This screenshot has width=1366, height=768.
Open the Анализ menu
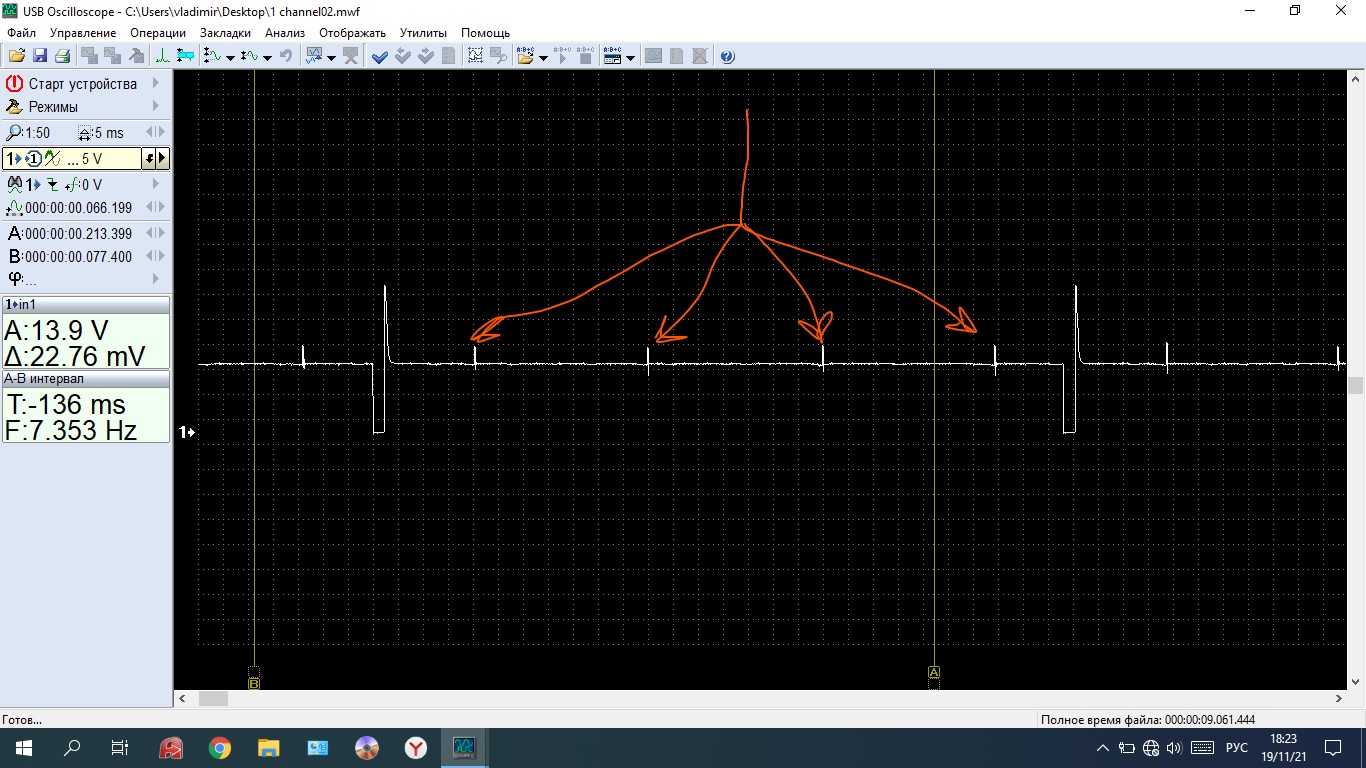pyautogui.click(x=285, y=33)
